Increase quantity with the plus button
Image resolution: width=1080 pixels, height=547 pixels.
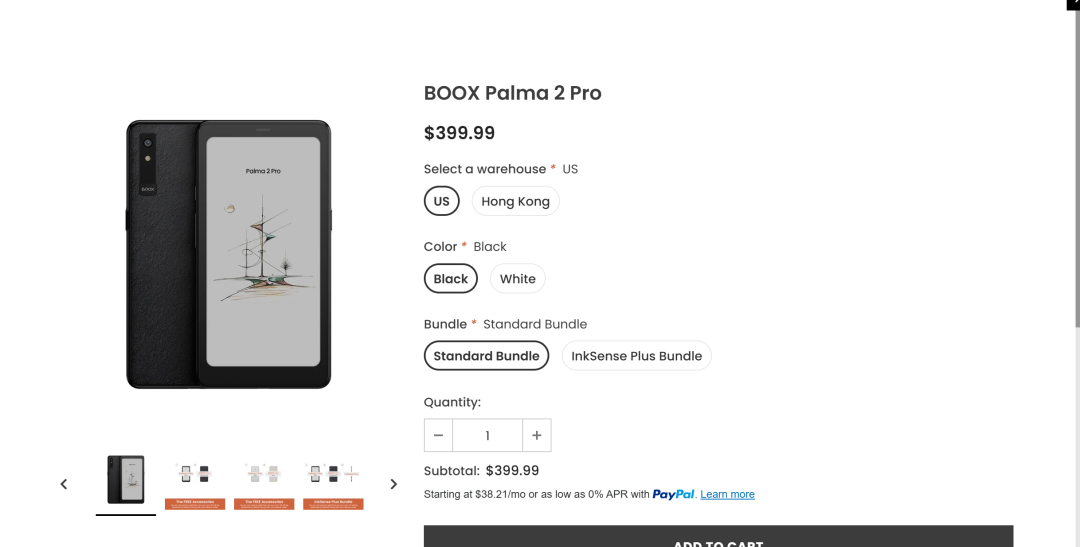point(537,436)
